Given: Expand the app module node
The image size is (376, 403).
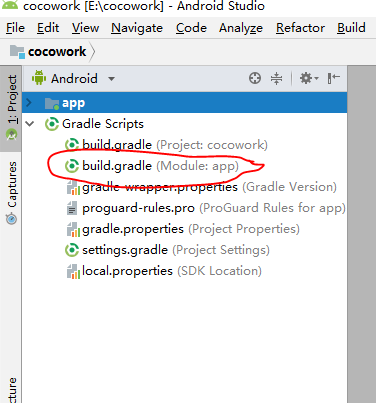Looking at the screenshot, I should pos(29,103).
